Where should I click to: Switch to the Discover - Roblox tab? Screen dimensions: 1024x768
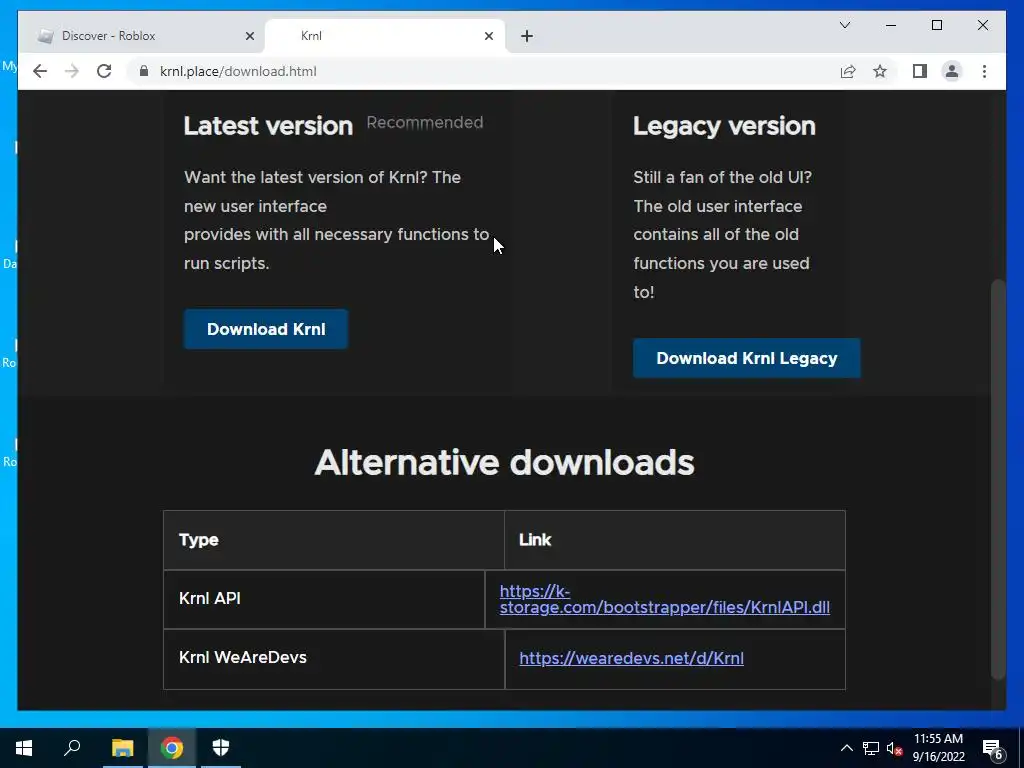click(x=142, y=36)
